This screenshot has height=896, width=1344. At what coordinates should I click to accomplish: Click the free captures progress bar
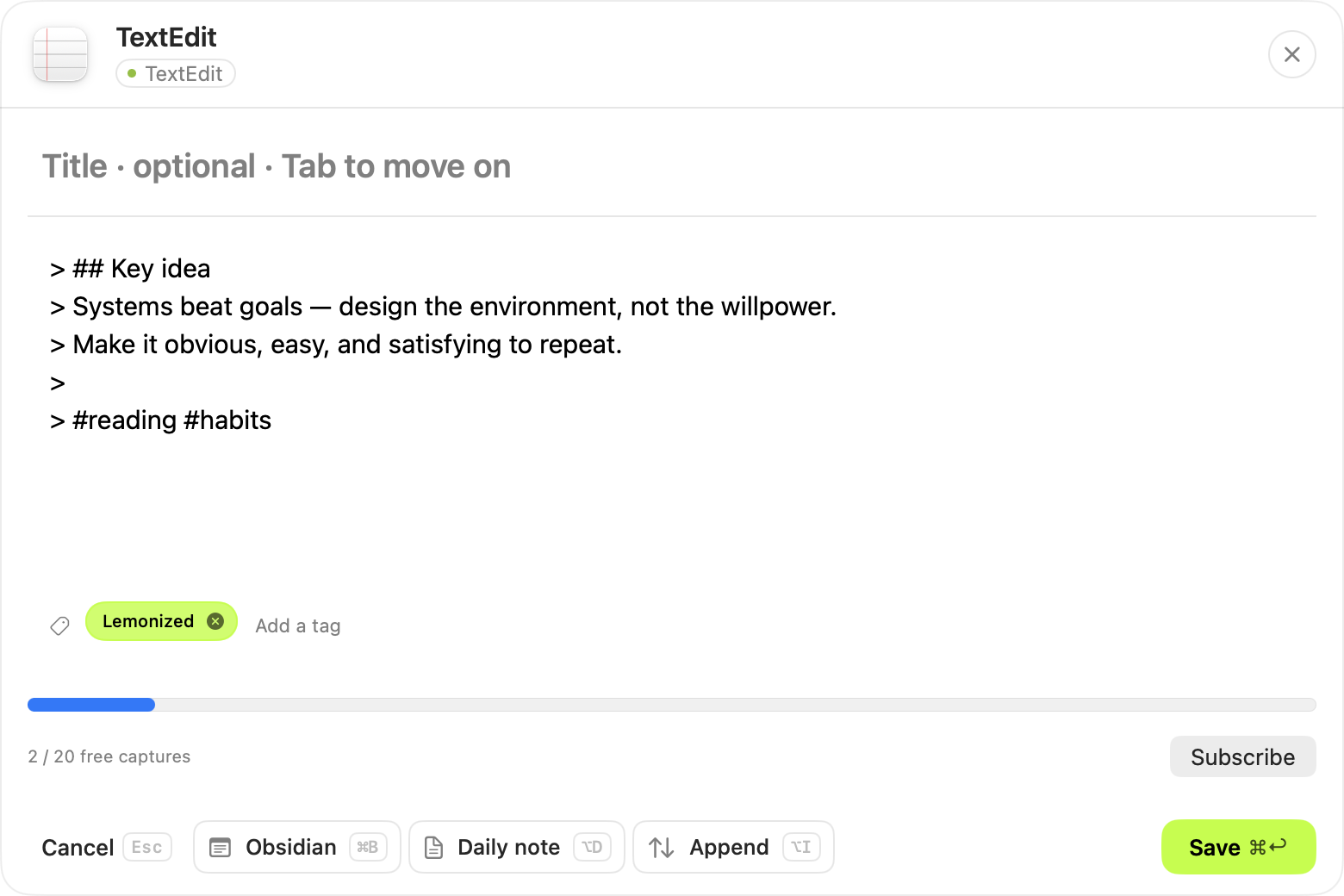pyautogui.click(x=672, y=705)
